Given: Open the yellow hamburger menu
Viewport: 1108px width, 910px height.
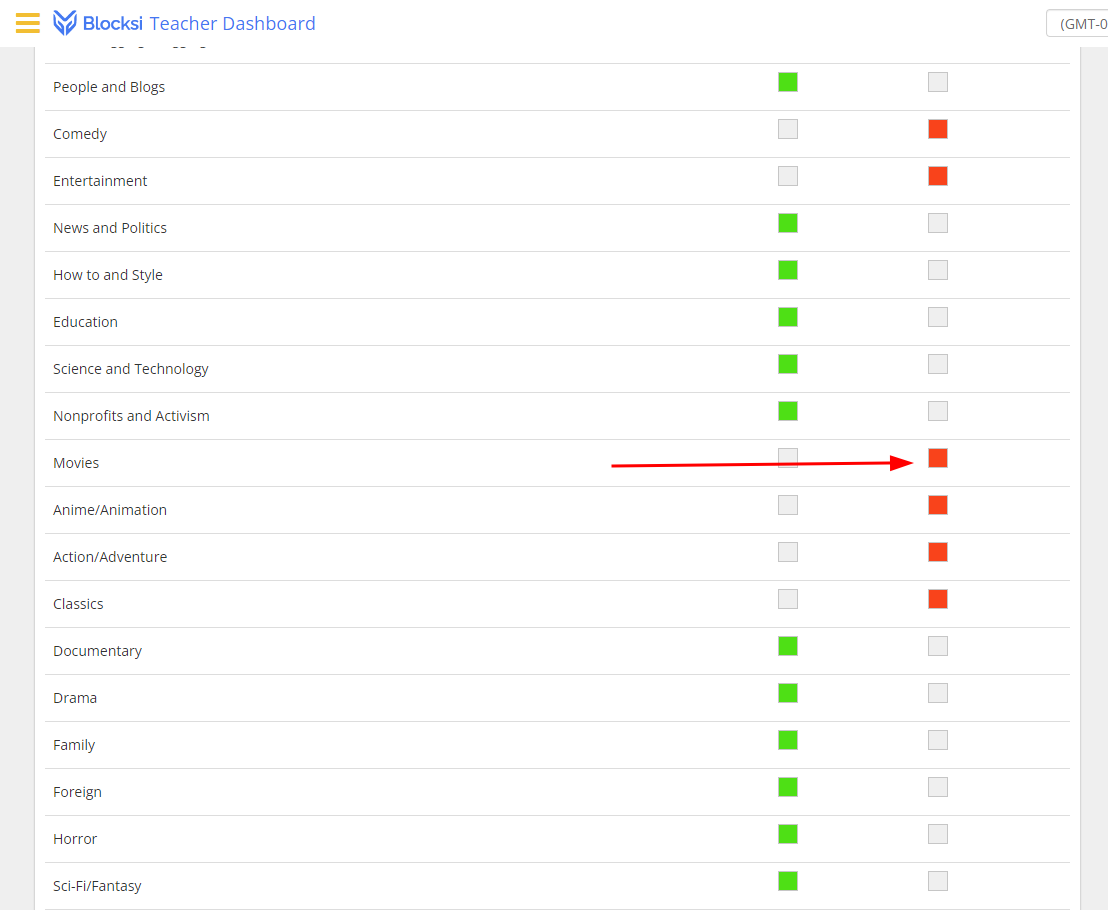Looking at the screenshot, I should point(28,23).
